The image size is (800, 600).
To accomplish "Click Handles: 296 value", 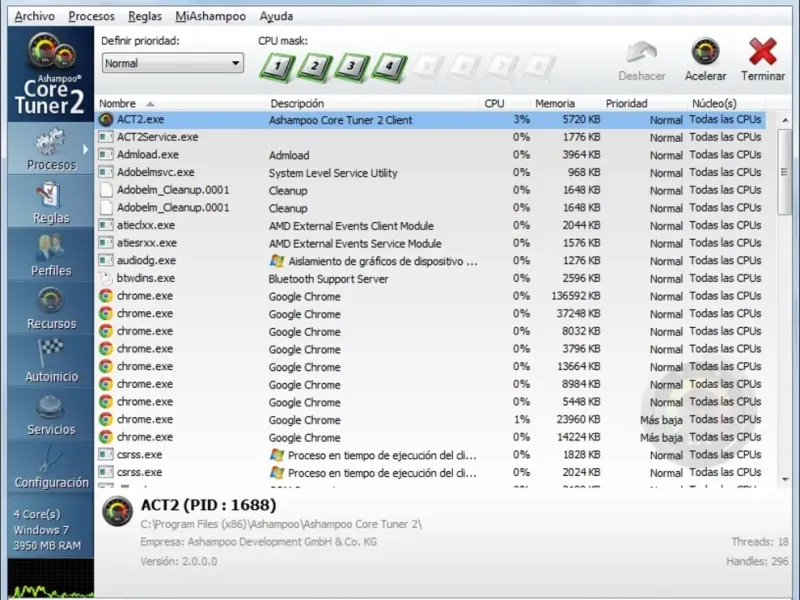I will [x=757, y=562].
